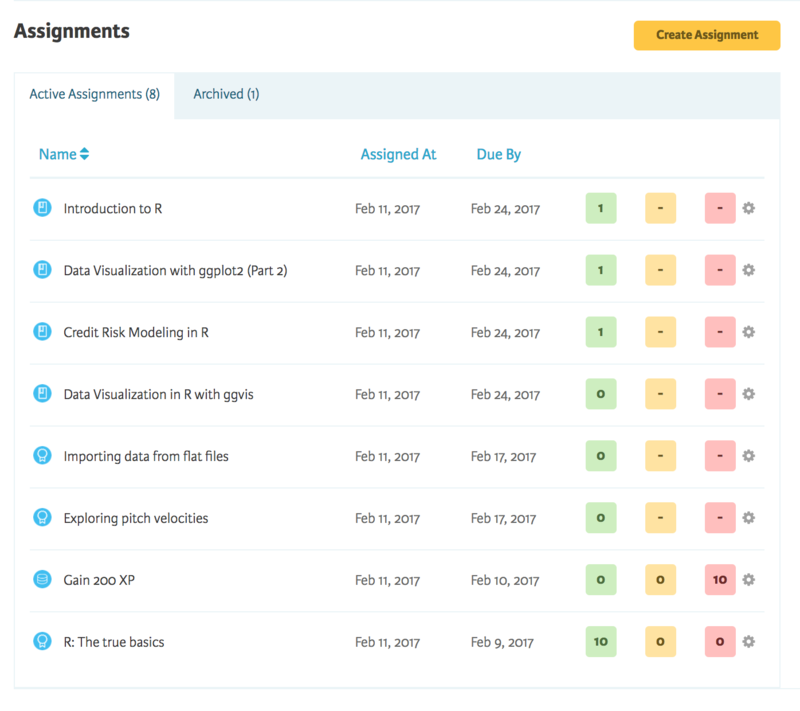Viewport: 800px width, 711px height.
Task: Click course icon beside Data Visualization with ggplot2
Action: pos(42,270)
